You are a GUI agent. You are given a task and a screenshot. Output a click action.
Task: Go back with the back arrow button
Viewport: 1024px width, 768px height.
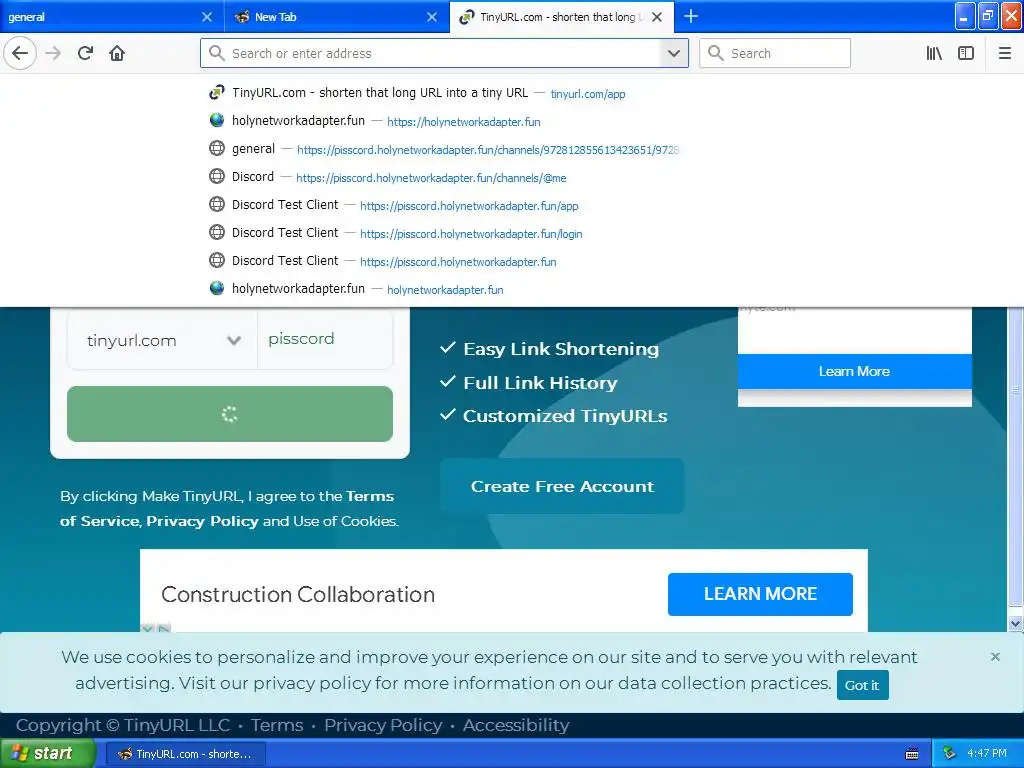tap(20, 53)
